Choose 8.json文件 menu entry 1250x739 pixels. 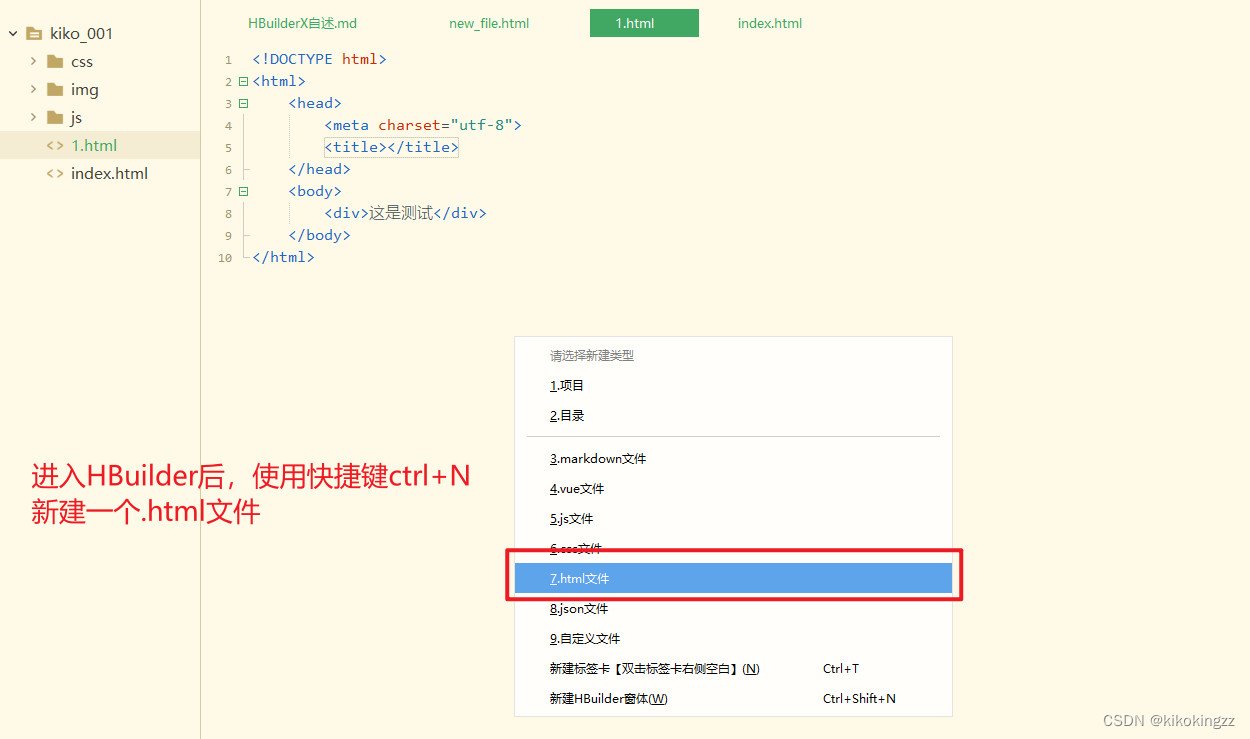733,608
